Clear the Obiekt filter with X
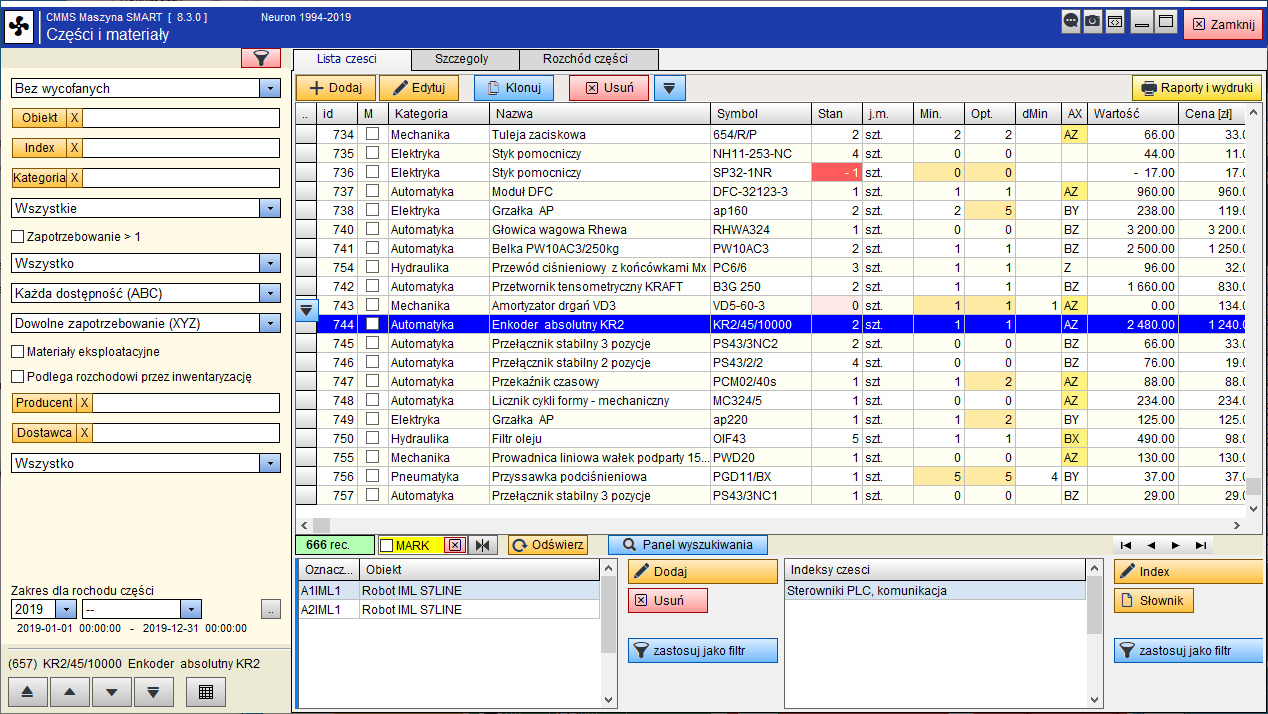 pyautogui.click(x=74, y=118)
